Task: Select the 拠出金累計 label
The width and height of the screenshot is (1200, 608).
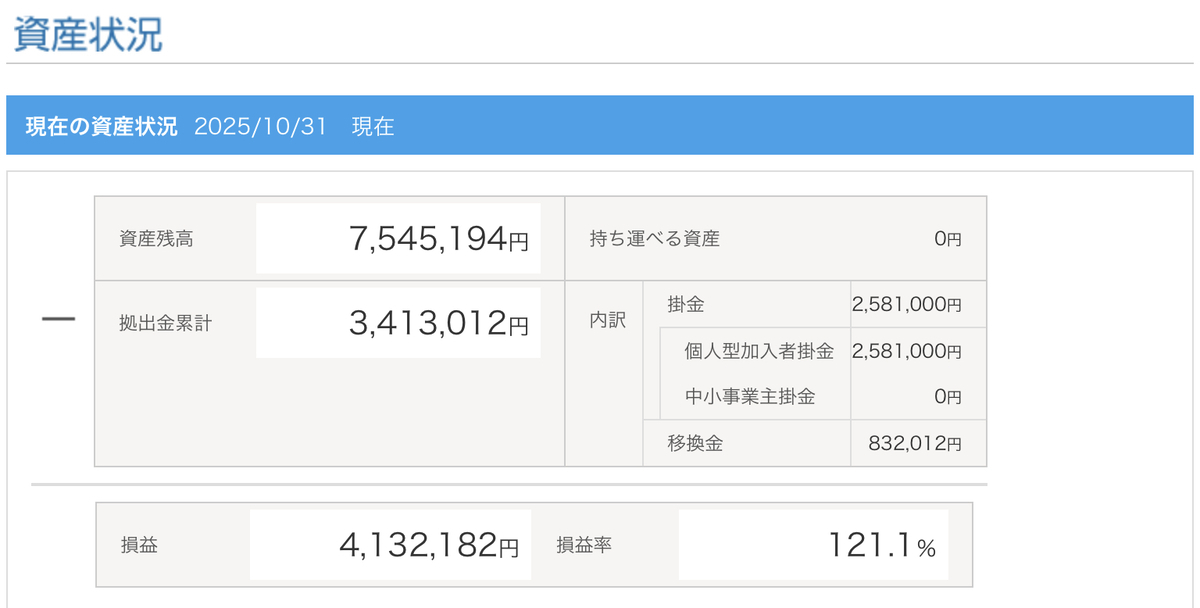Action: point(165,323)
